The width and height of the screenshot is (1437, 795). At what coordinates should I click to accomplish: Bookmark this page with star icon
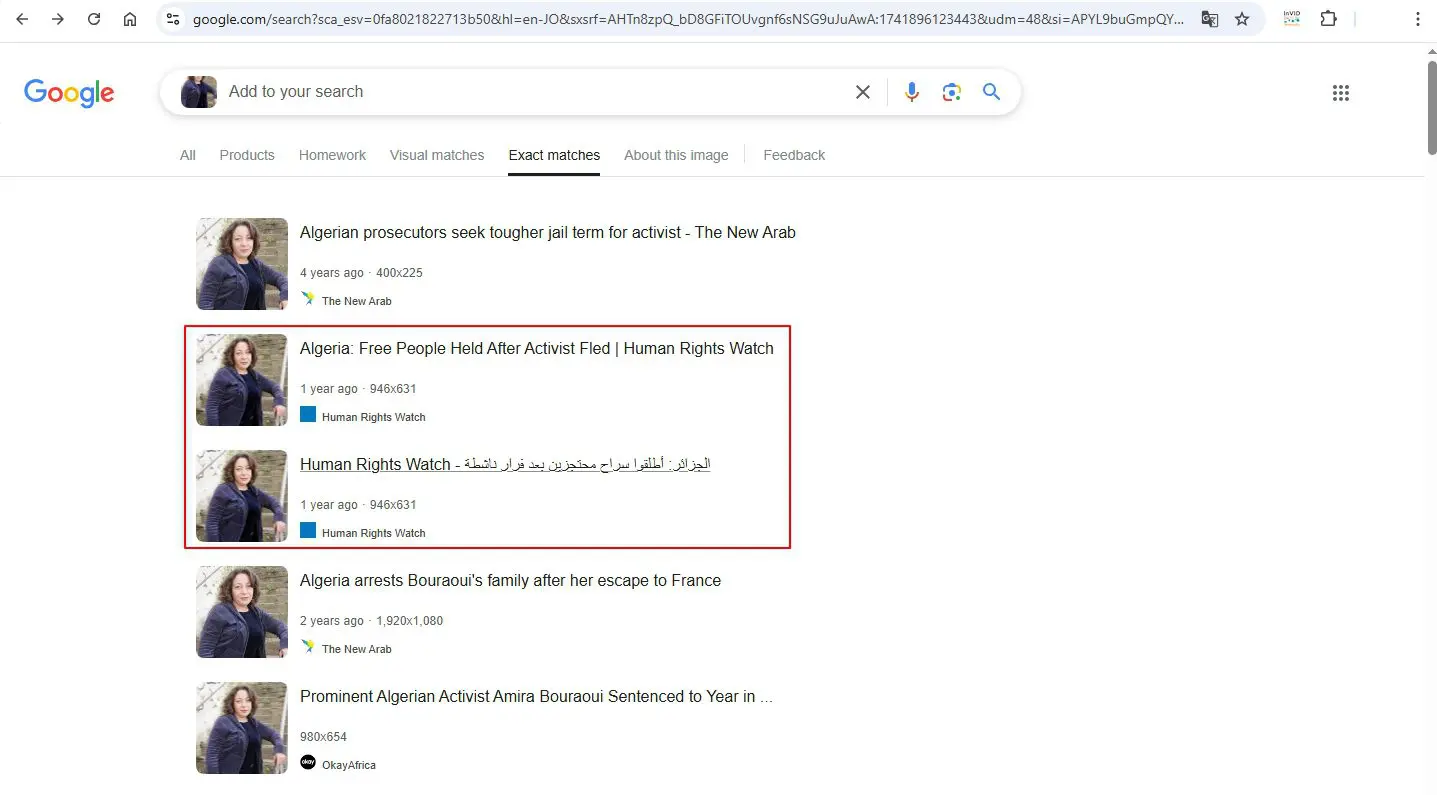[x=1242, y=19]
